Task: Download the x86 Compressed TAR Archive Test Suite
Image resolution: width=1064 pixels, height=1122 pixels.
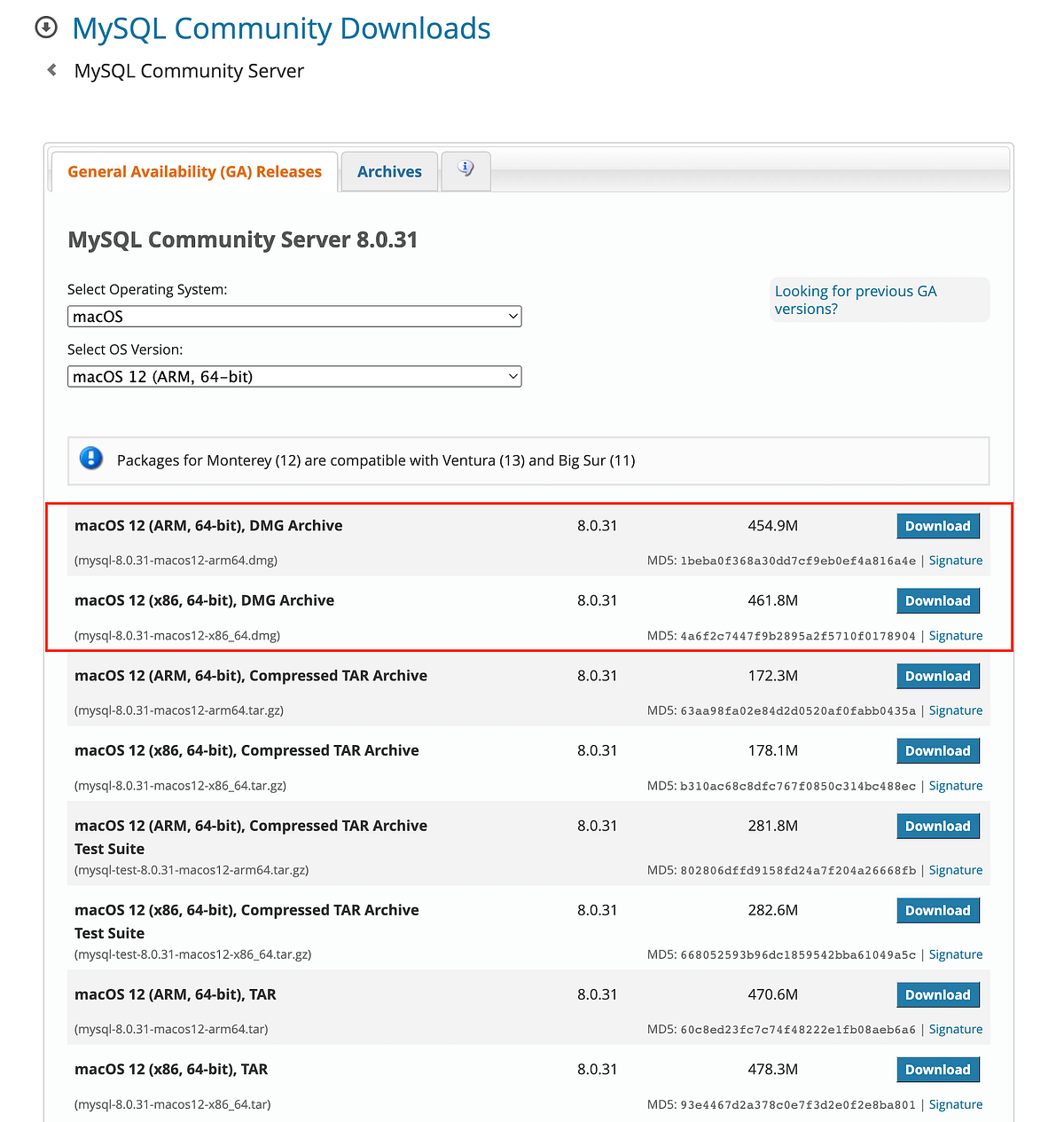Action: click(937, 910)
